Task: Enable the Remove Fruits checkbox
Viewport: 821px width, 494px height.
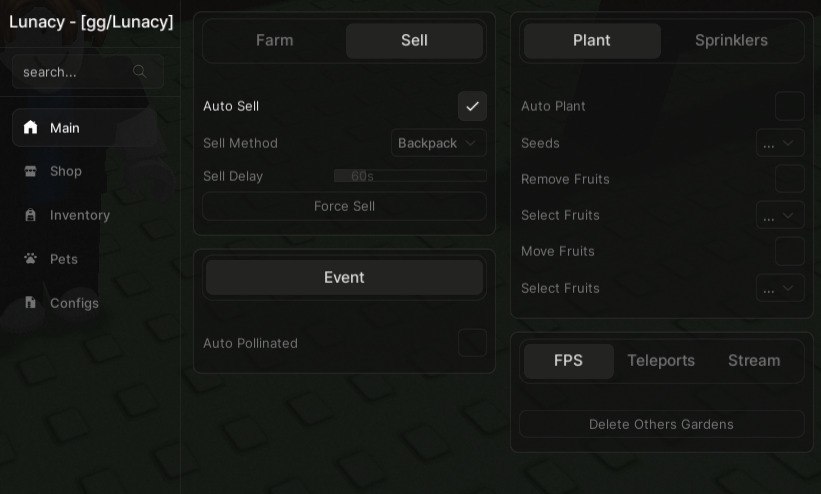Action: click(790, 179)
